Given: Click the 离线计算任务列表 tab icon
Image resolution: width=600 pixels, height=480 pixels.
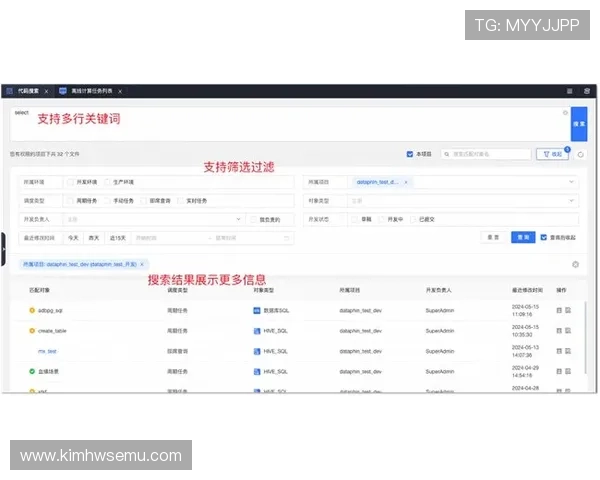Looking at the screenshot, I should [63, 91].
